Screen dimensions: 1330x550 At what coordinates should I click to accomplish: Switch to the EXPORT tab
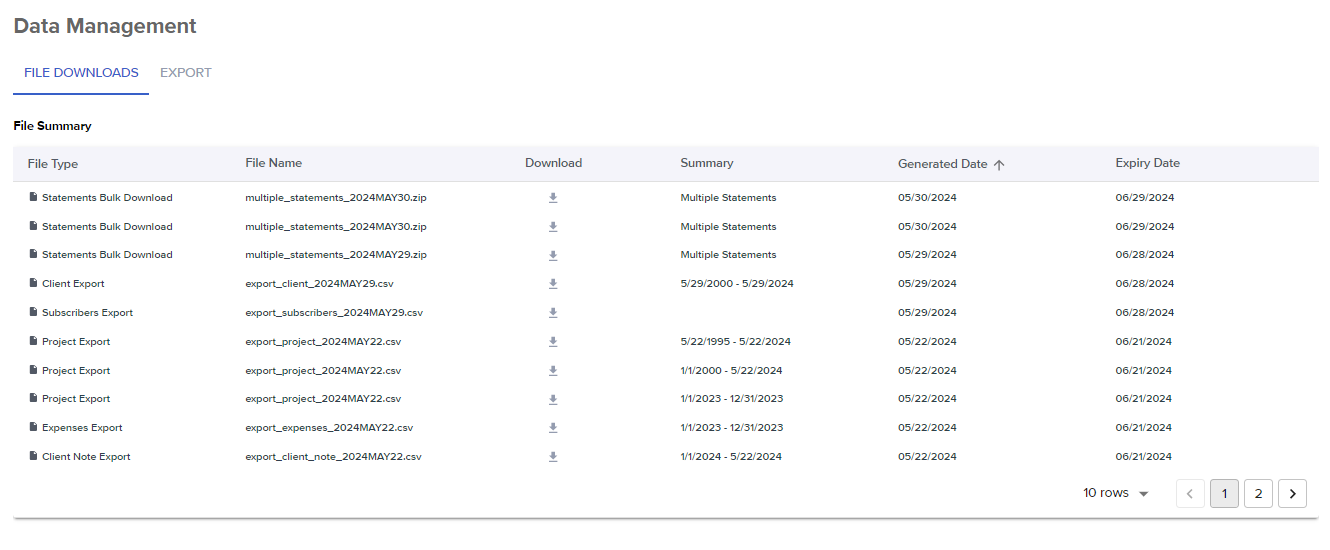point(186,73)
